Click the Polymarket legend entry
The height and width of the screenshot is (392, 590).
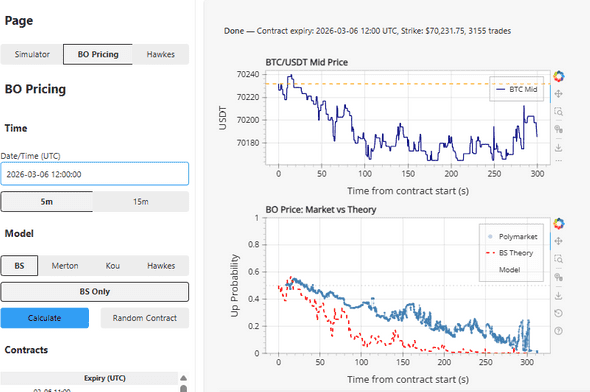tap(513, 237)
